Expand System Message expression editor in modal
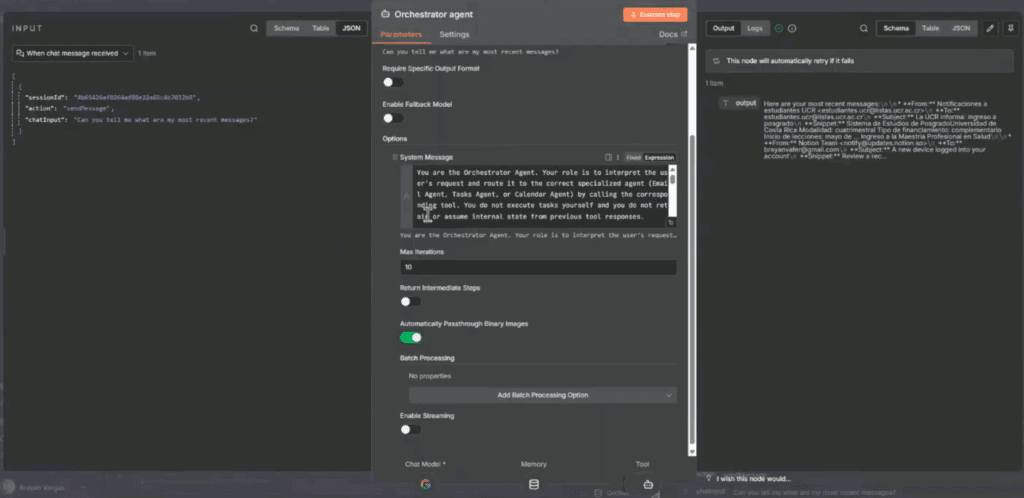 click(671, 223)
